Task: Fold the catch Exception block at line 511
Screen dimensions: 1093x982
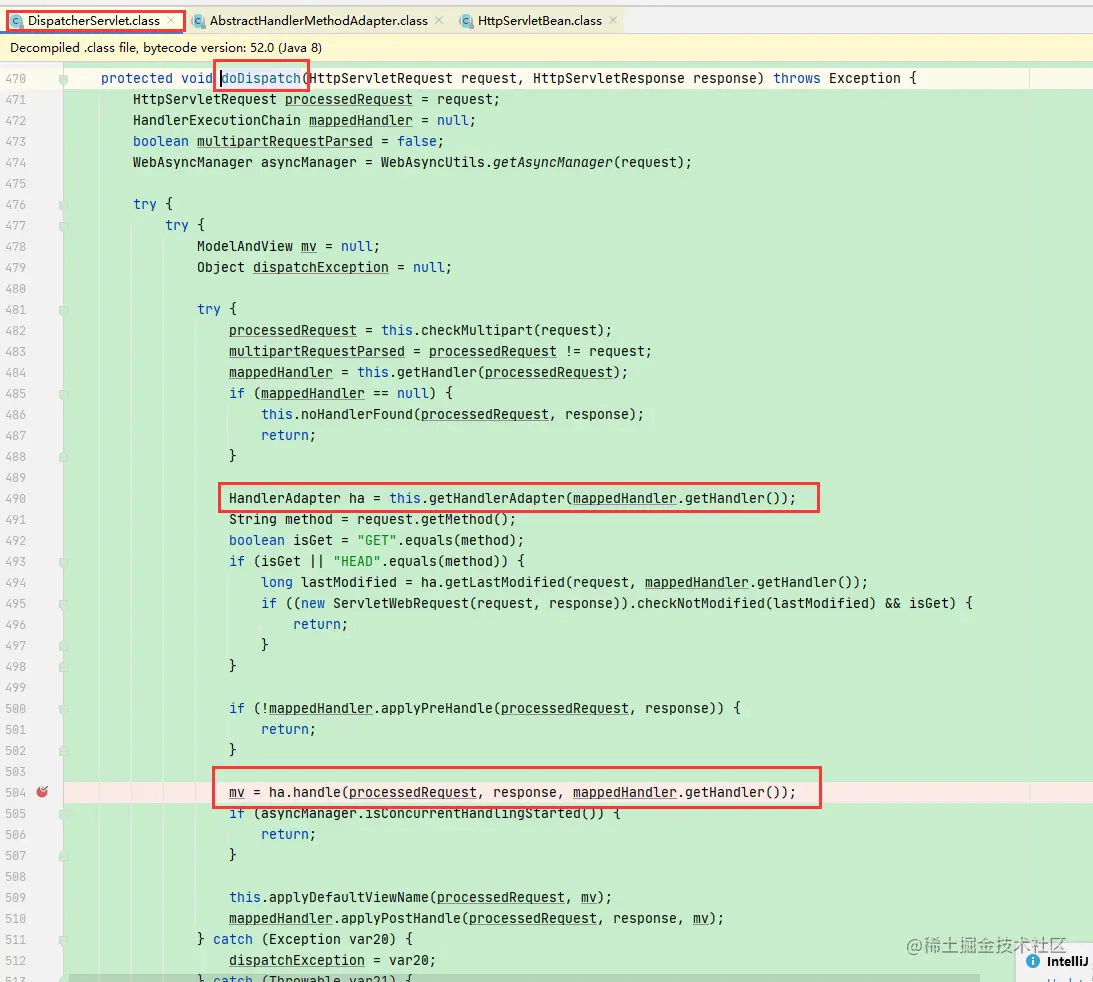Action: (x=63, y=939)
